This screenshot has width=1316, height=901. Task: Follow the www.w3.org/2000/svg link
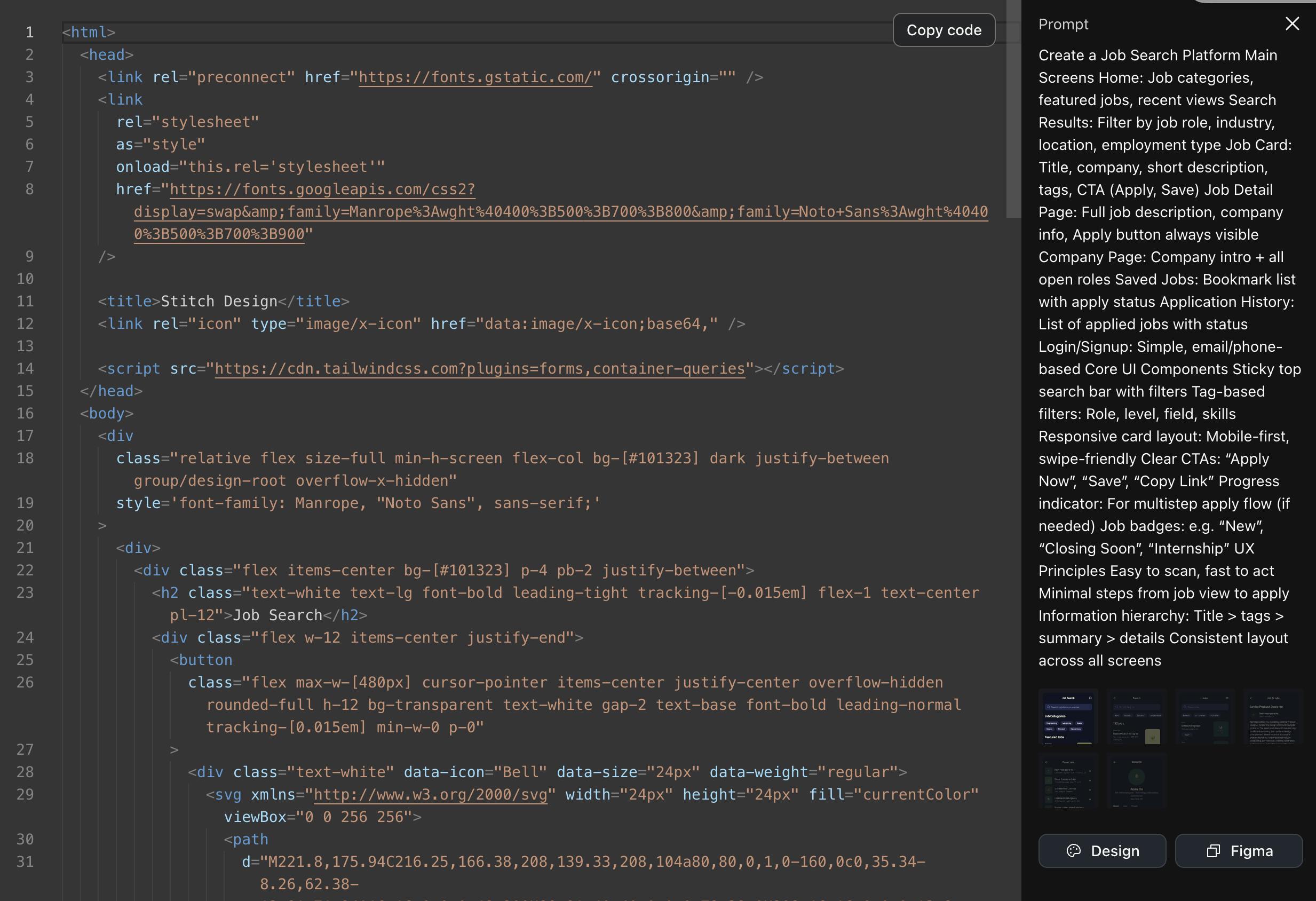[x=430, y=795]
